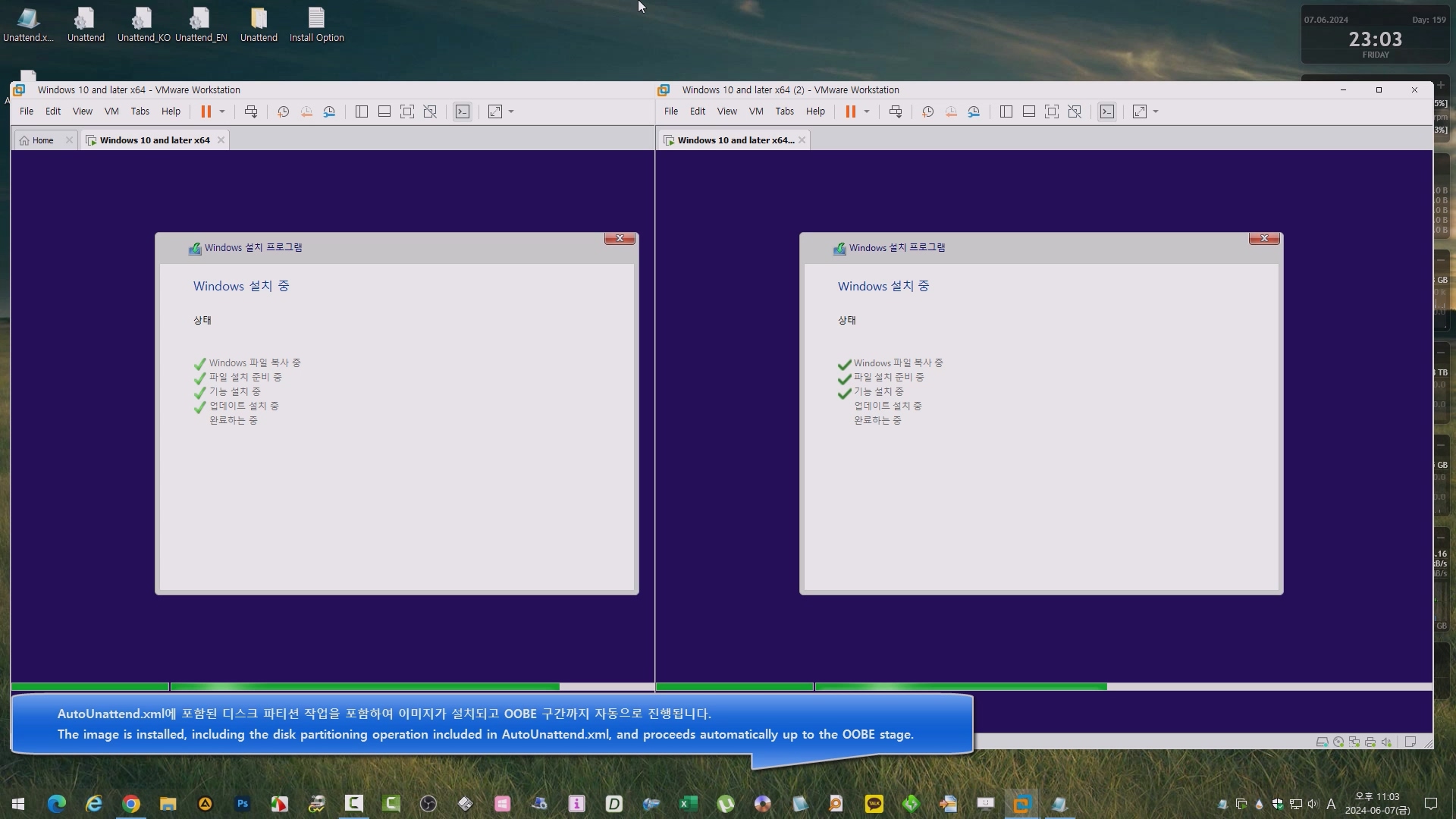Image resolution: width=1456 pixels, height=819 pixels.
Task: Take a snapshot in right VMware (2) window
Action: click(927, 111)
